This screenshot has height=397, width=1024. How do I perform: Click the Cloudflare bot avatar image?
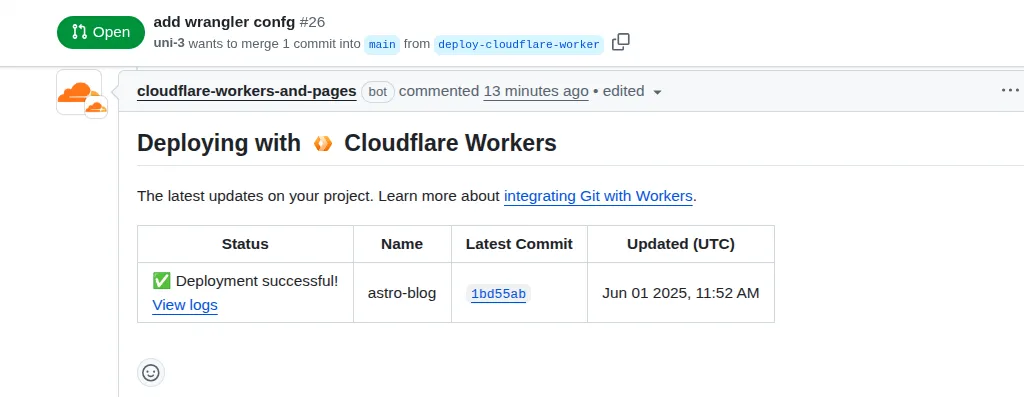coord(79,92)
